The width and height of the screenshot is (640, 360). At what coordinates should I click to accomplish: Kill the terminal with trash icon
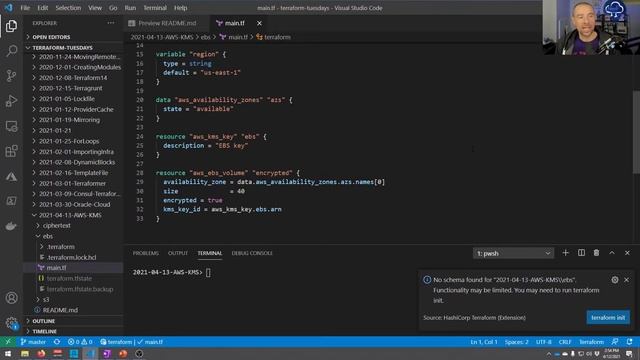click(x=596, y=253)
